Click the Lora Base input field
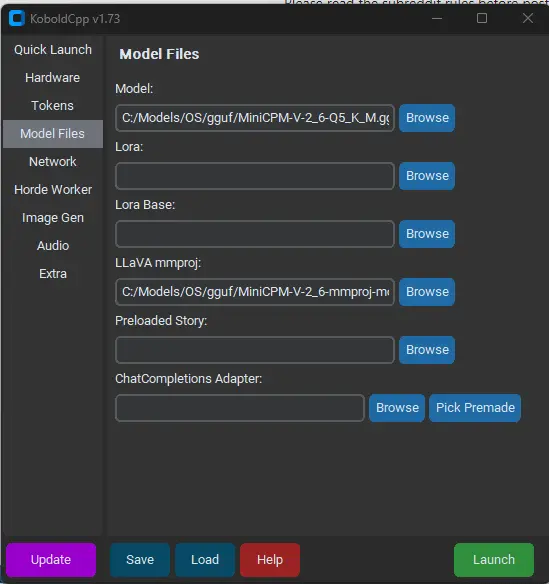This screenshot has width=549, height=584. (255, 234)
